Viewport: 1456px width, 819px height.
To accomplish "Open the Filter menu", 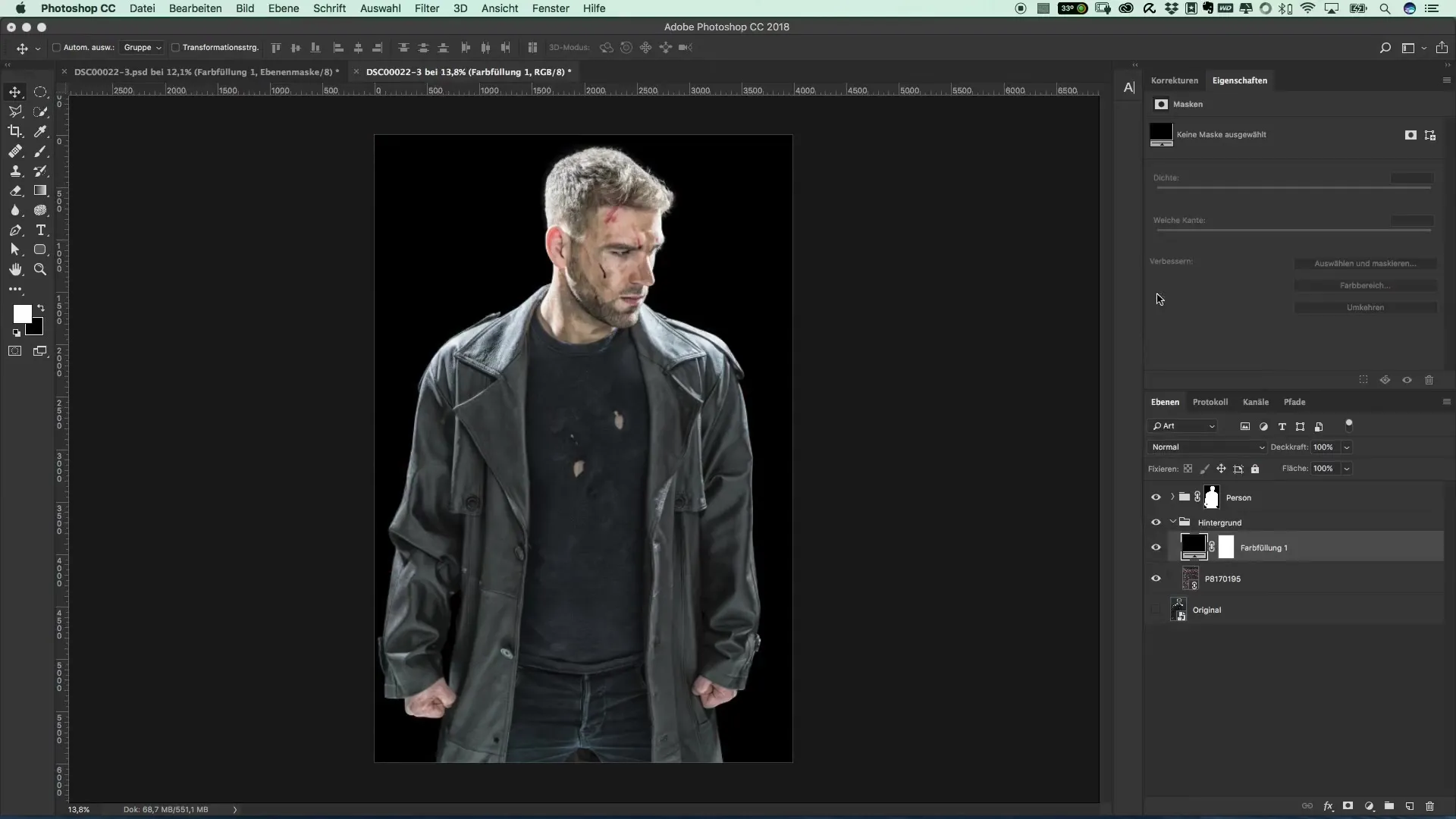I will [427, 8].
